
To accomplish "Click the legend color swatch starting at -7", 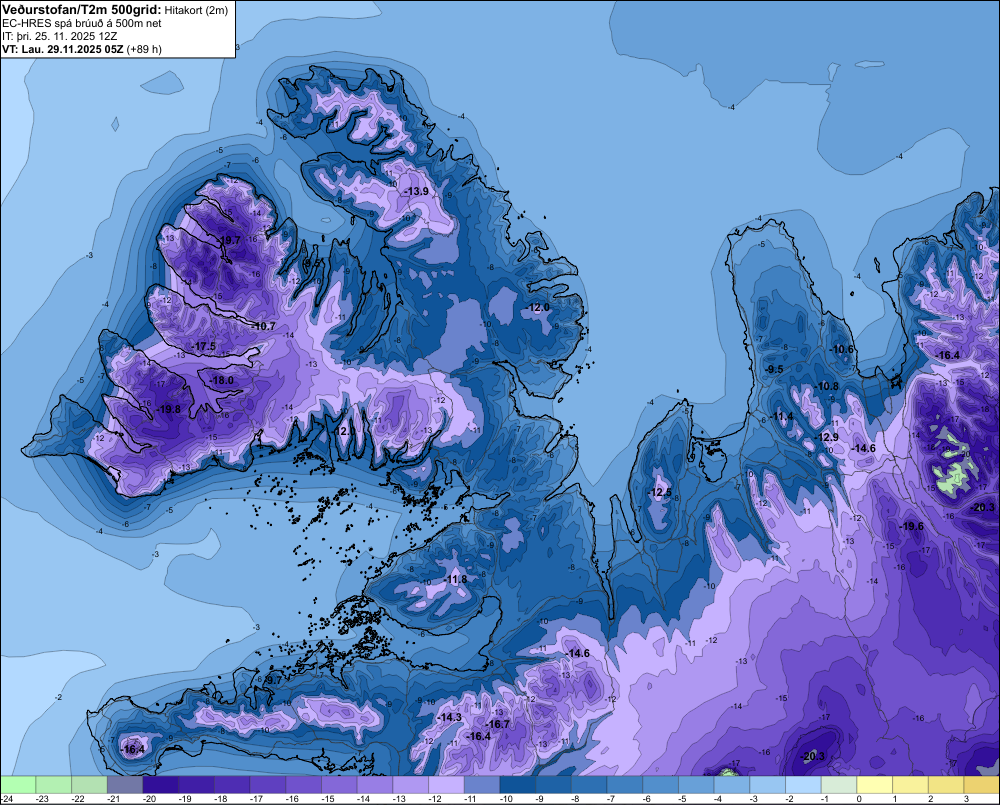I will [625, 785].
